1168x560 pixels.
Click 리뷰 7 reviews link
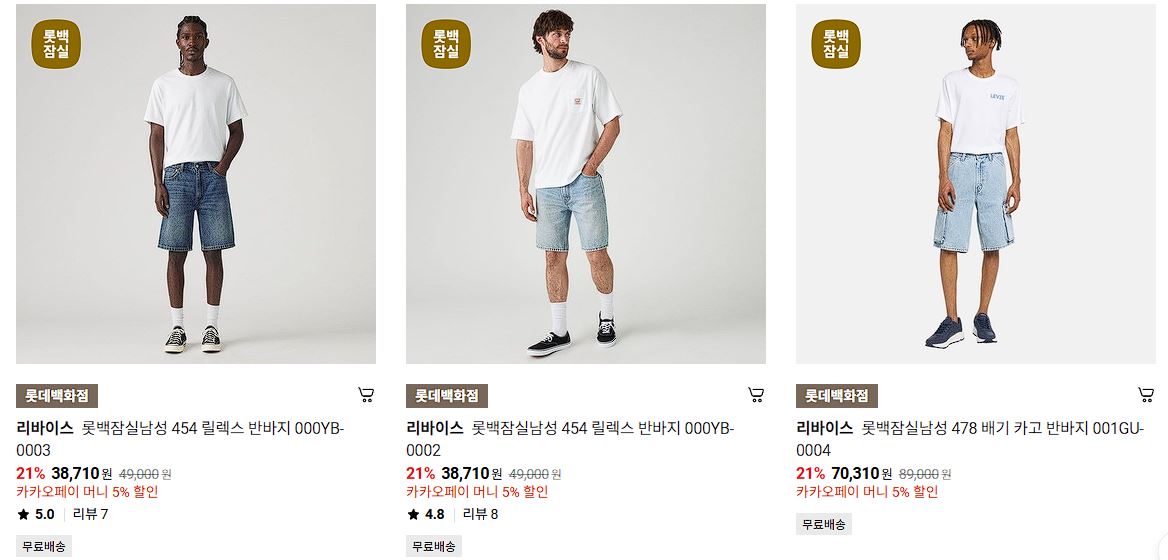90,514
